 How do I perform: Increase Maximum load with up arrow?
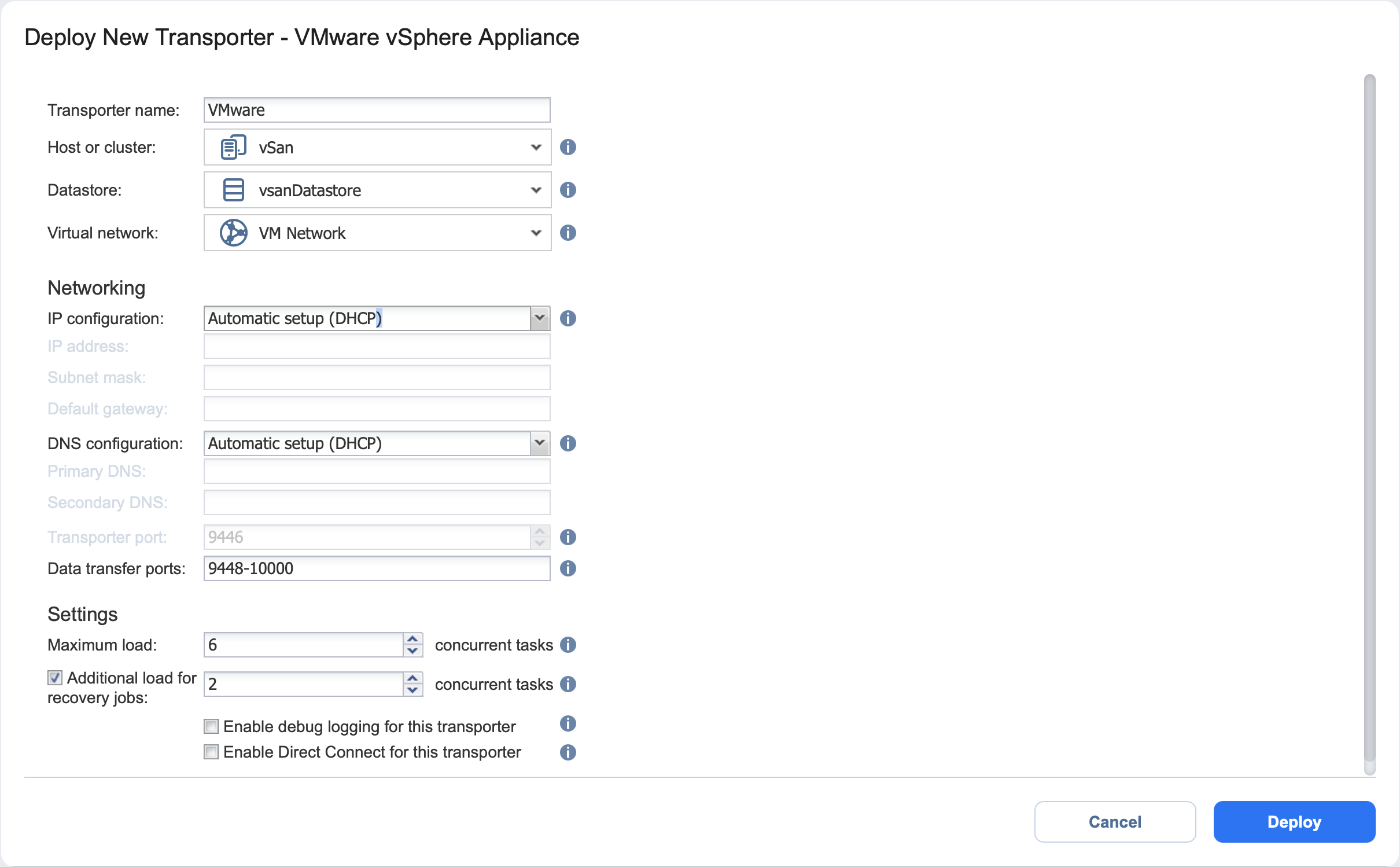pyautogui.click(x=412, y=639)
